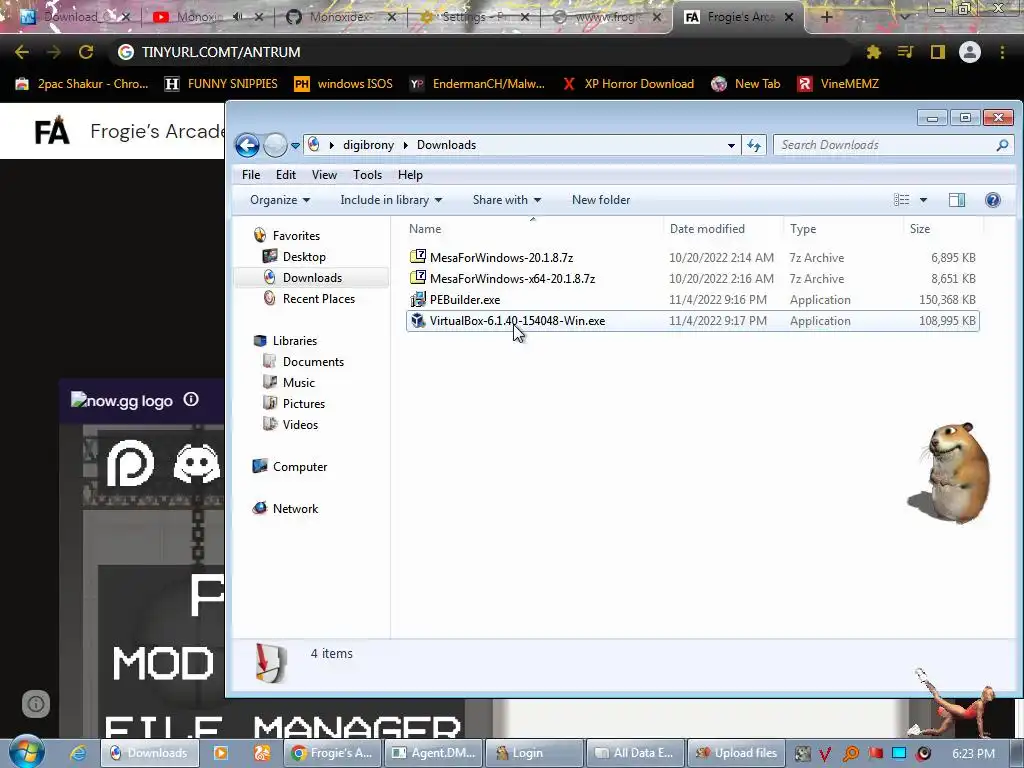
Task: Click the PEBuilder.exe file icon
Action: point(418,300)
